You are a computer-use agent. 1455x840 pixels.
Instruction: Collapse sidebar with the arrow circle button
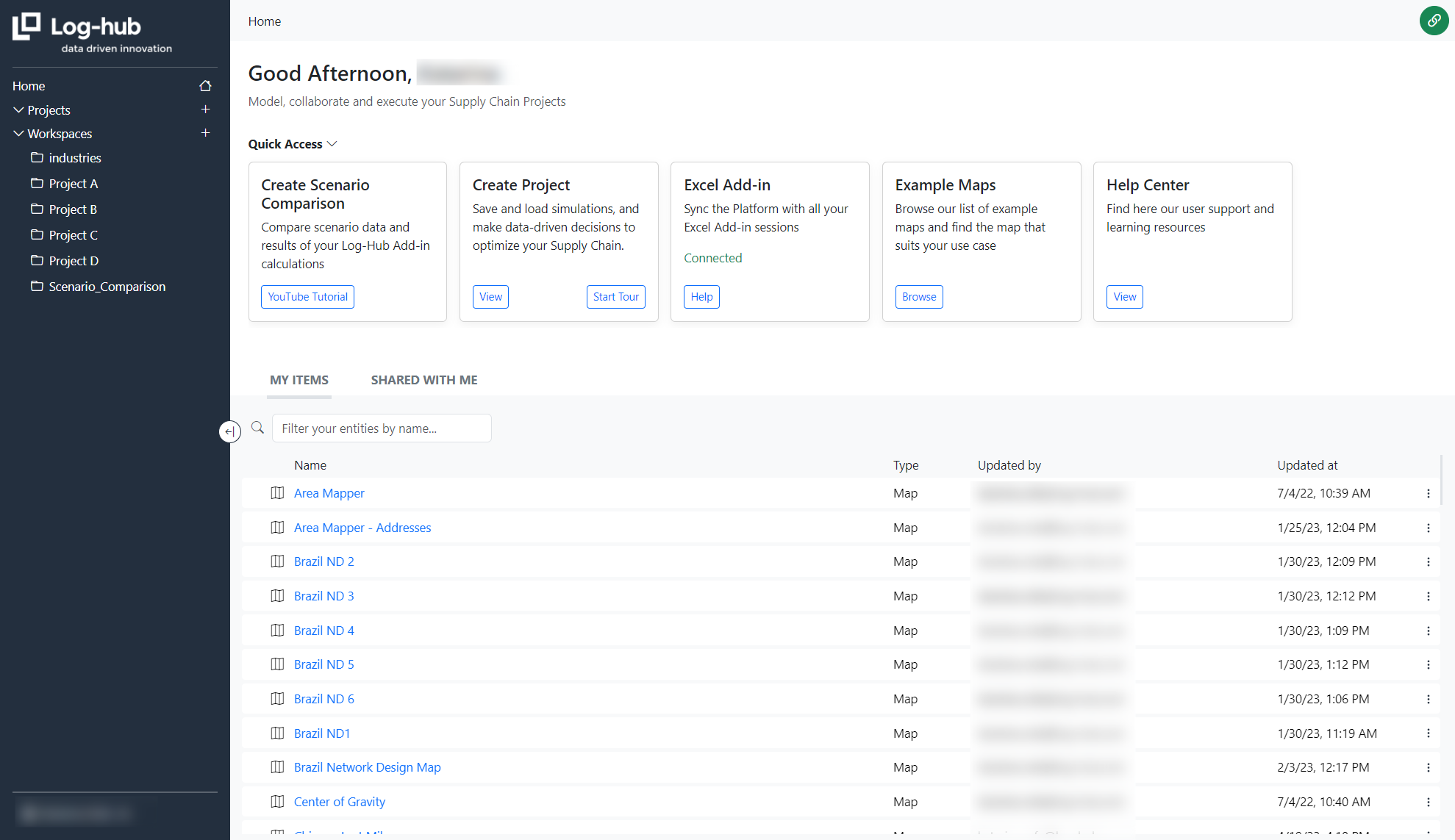(229, 431)
